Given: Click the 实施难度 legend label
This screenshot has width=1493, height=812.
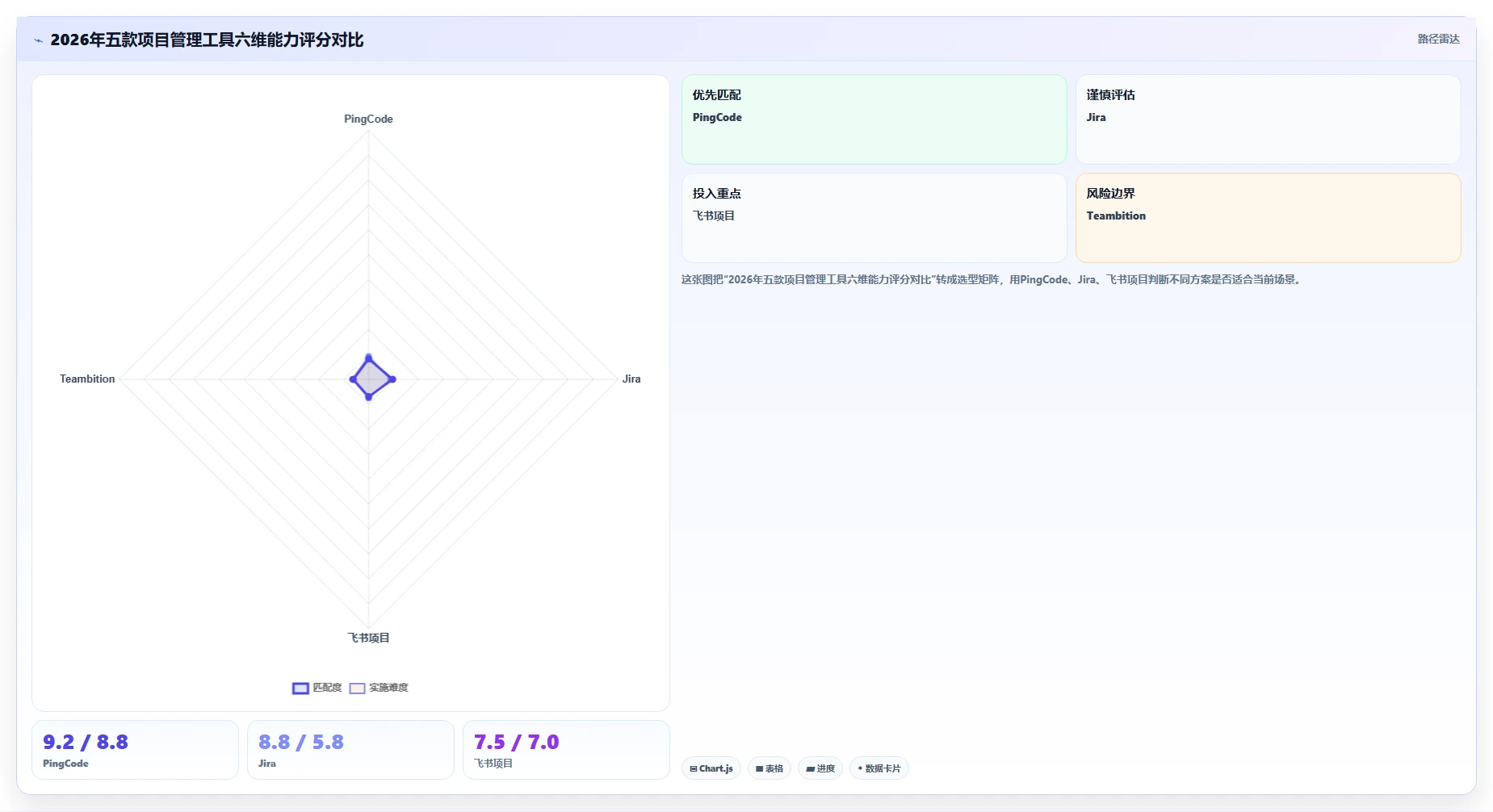Looking at the screenshot, I should click(388, 688).
